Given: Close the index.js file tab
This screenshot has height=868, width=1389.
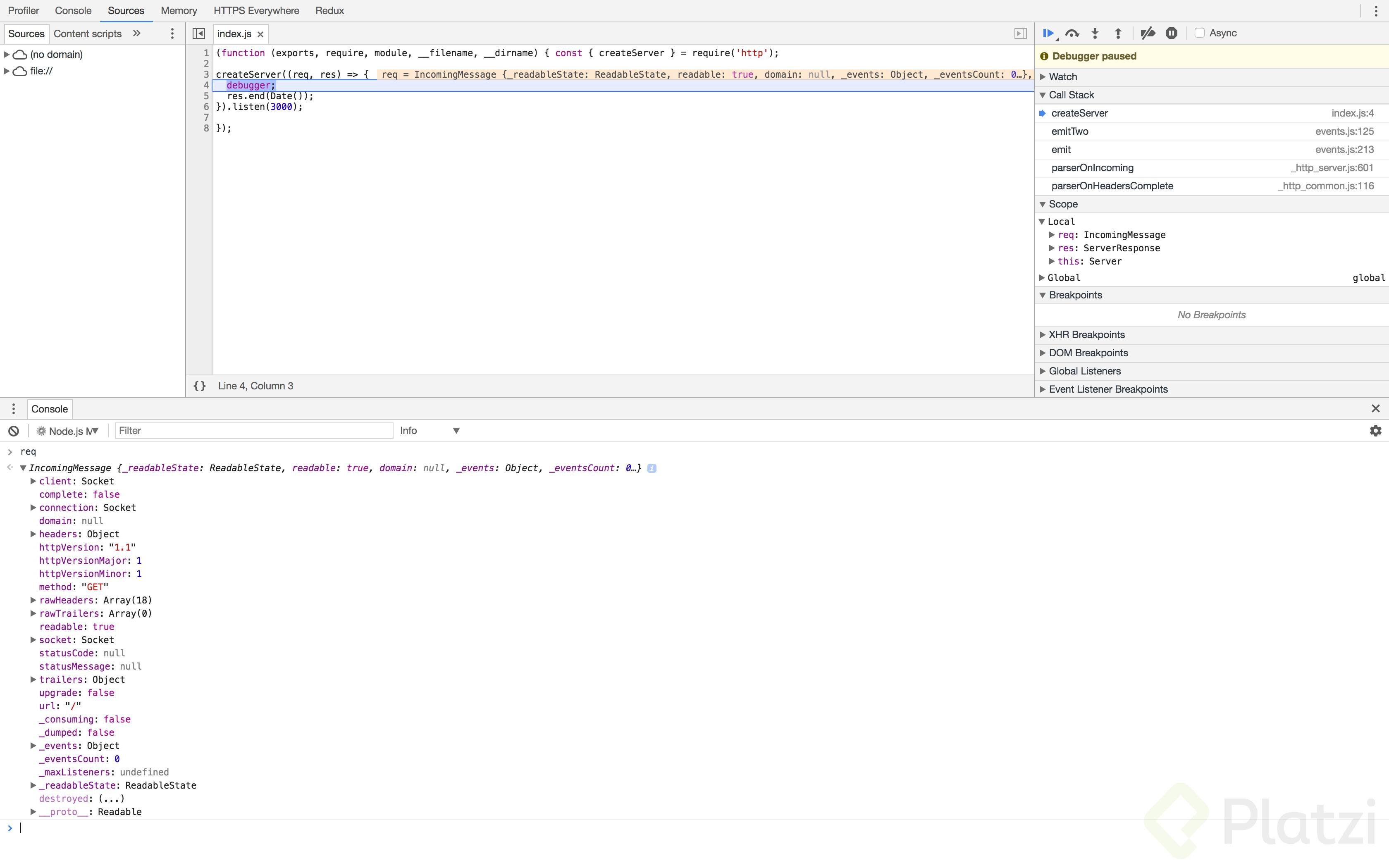Looking at the screenshot, I should [x=260, y=34].
